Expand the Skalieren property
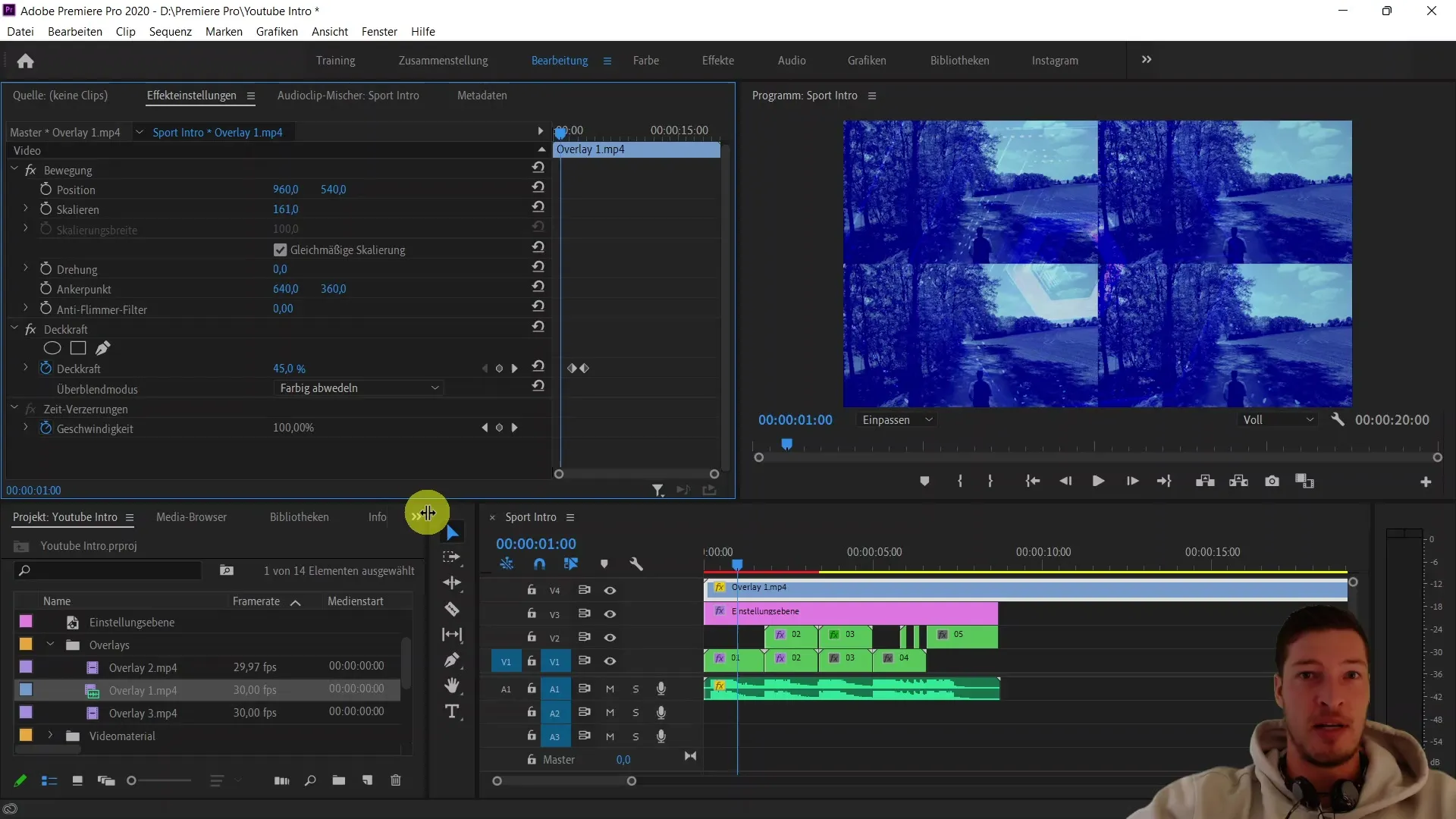1456x819 pixels. [25, 208]
